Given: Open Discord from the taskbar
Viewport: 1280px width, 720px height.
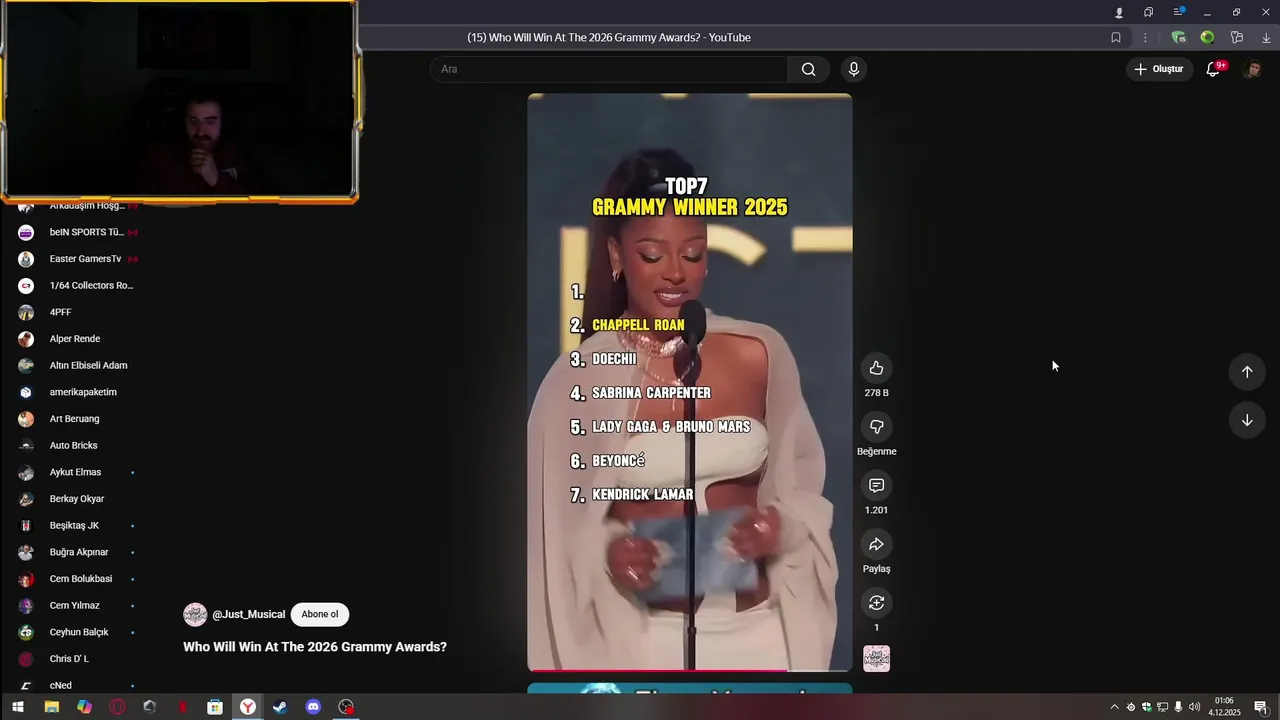Looking at the screenshot, I should tap(313, 707).
